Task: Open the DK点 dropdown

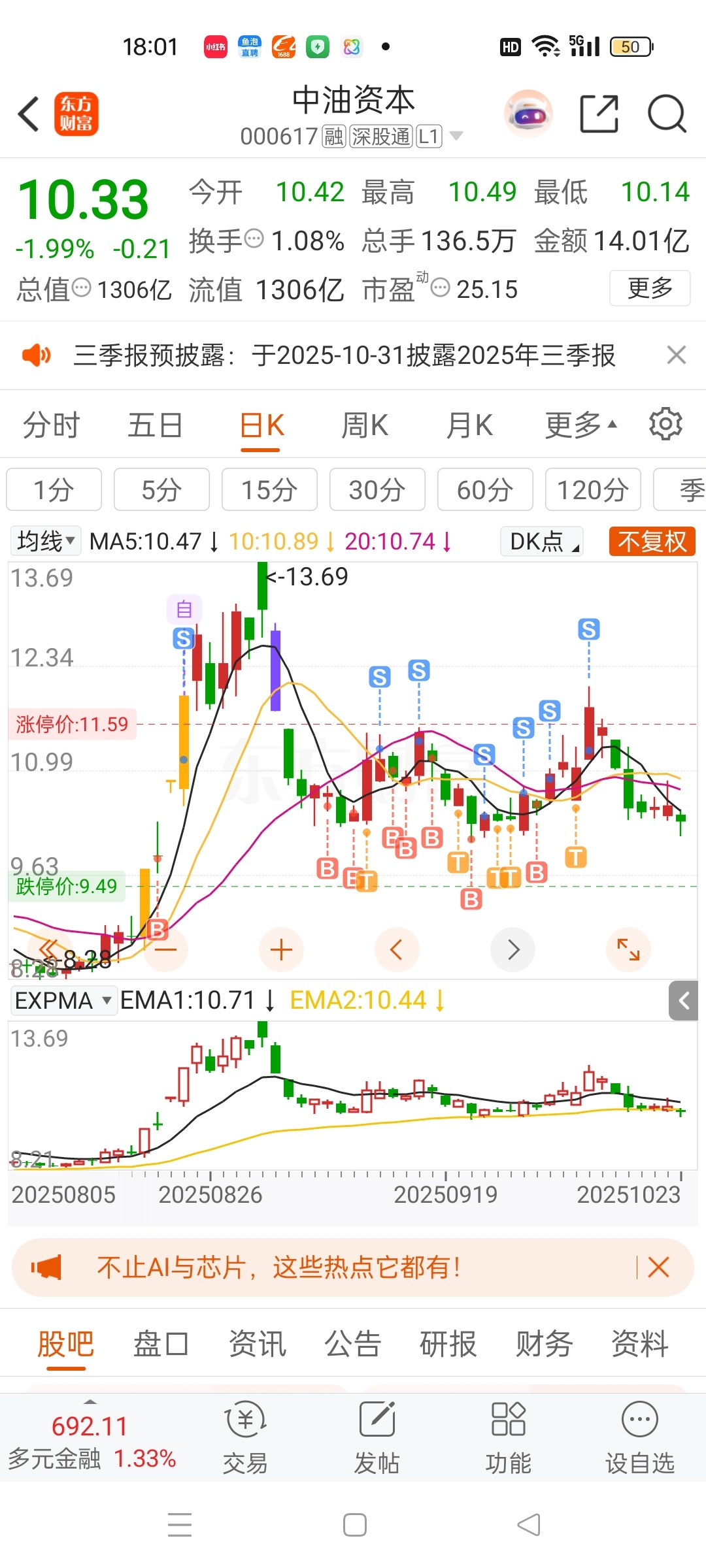Action: pyautogui.click(x=542, y=541)
